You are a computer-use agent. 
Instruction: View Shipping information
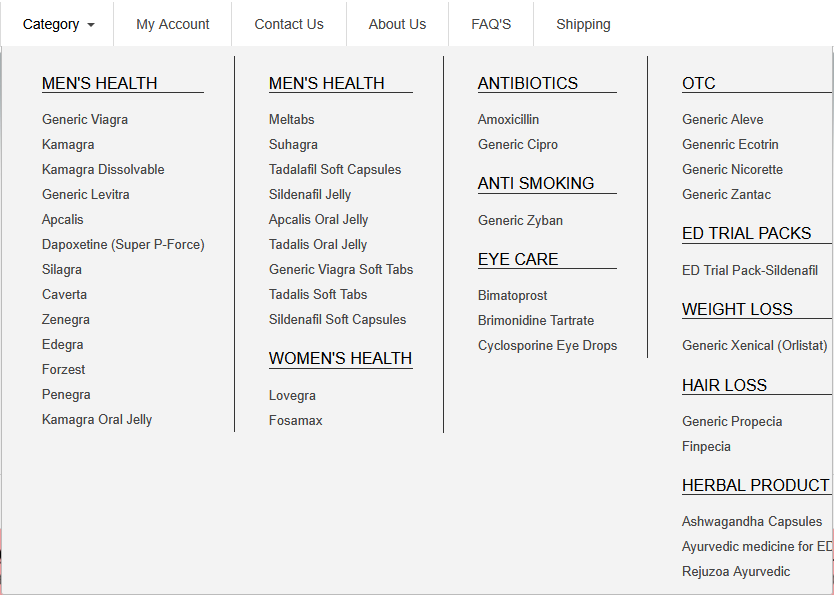(x=583, y=24)
